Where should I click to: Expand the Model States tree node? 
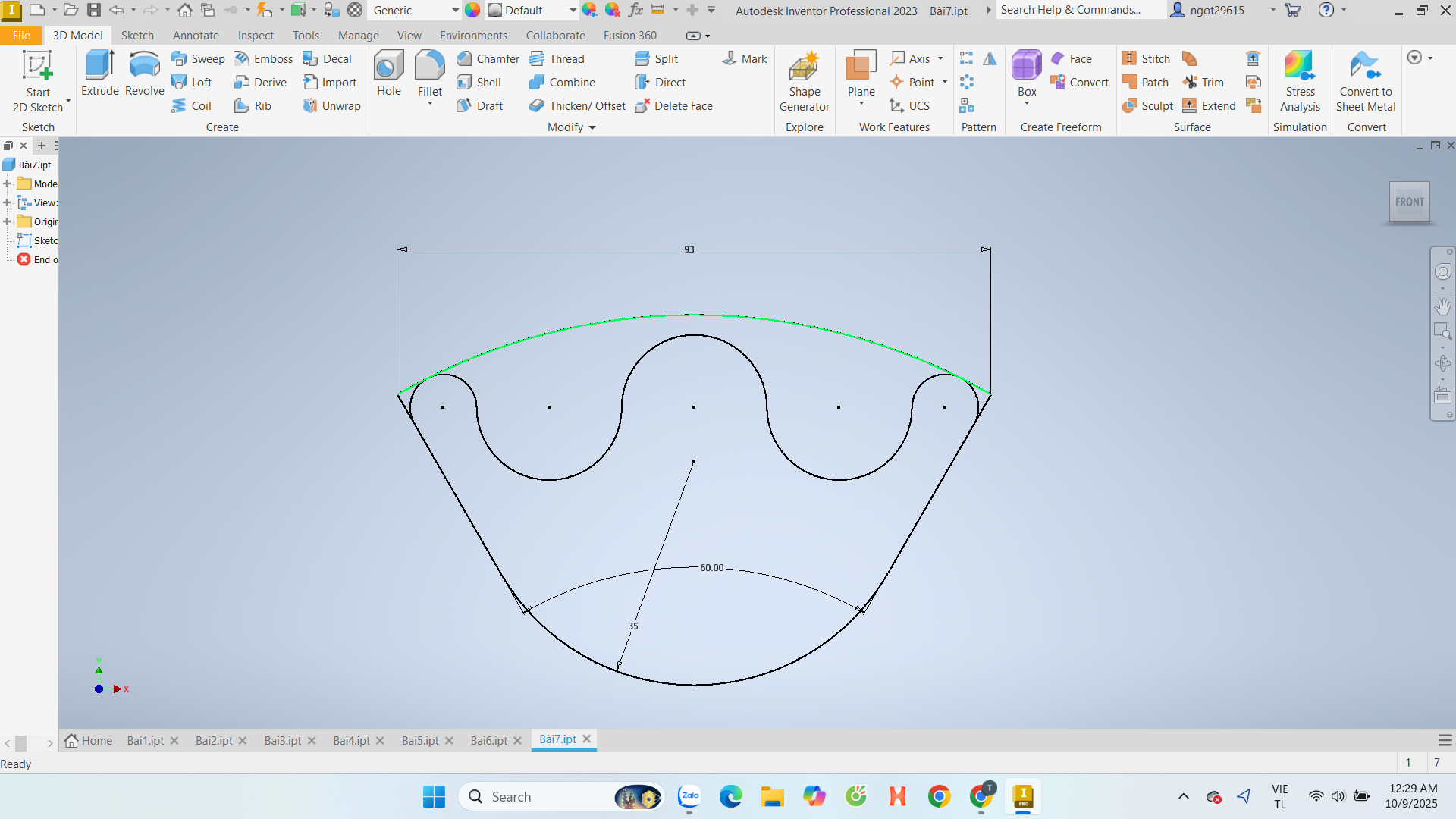[x=7, y=184]
